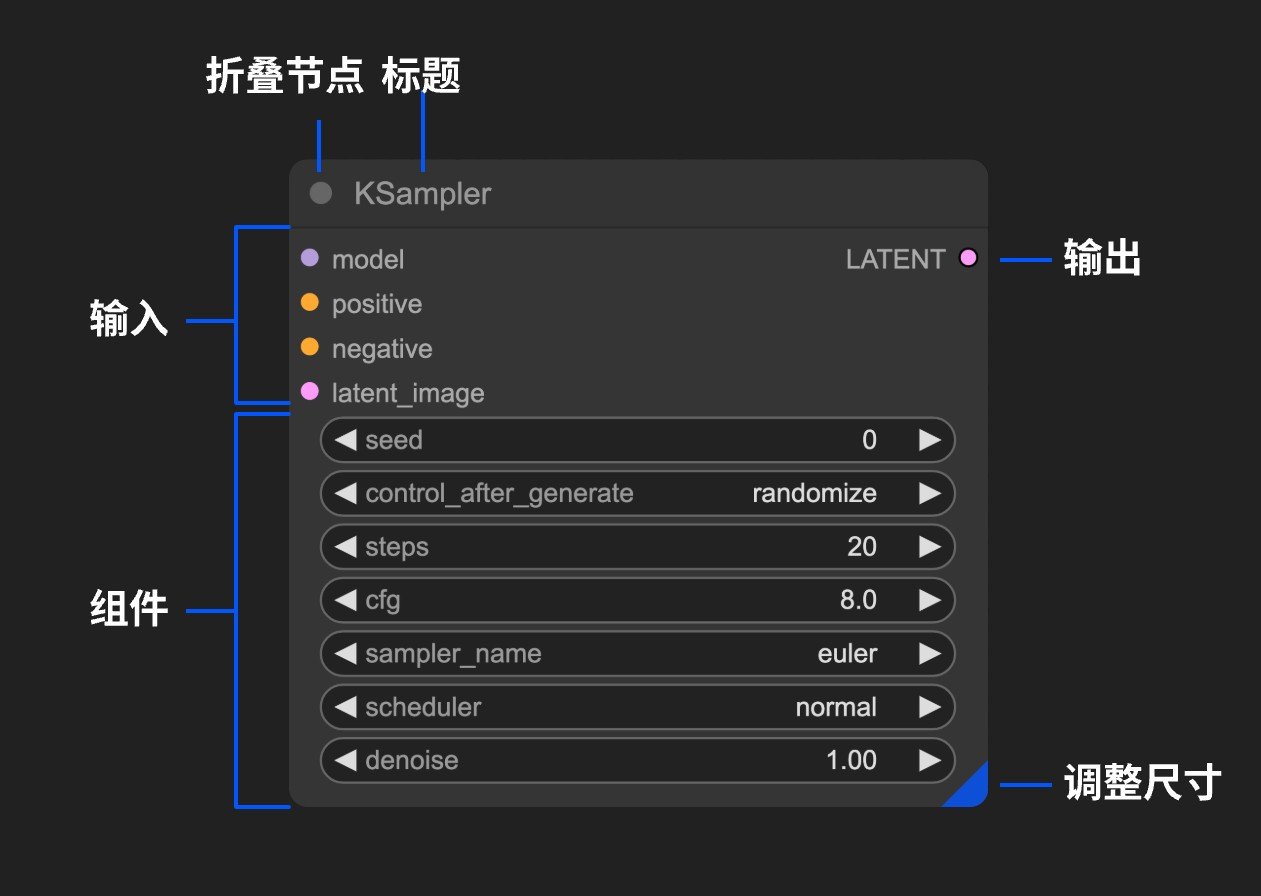
Task: Click the KSampler node title
Action: pos(423,194)
